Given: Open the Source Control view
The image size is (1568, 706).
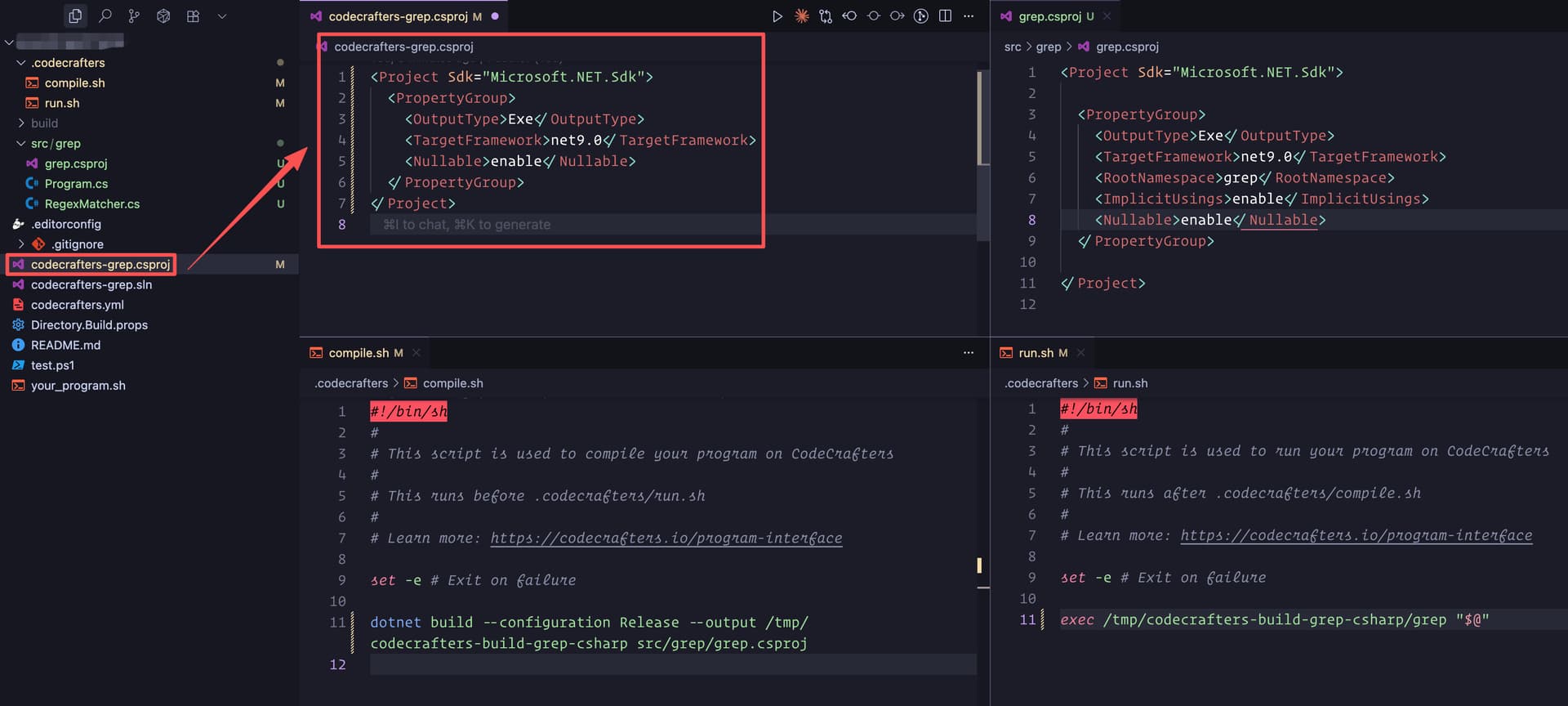Looking at the screenshot, I should [x=134, y=16].
